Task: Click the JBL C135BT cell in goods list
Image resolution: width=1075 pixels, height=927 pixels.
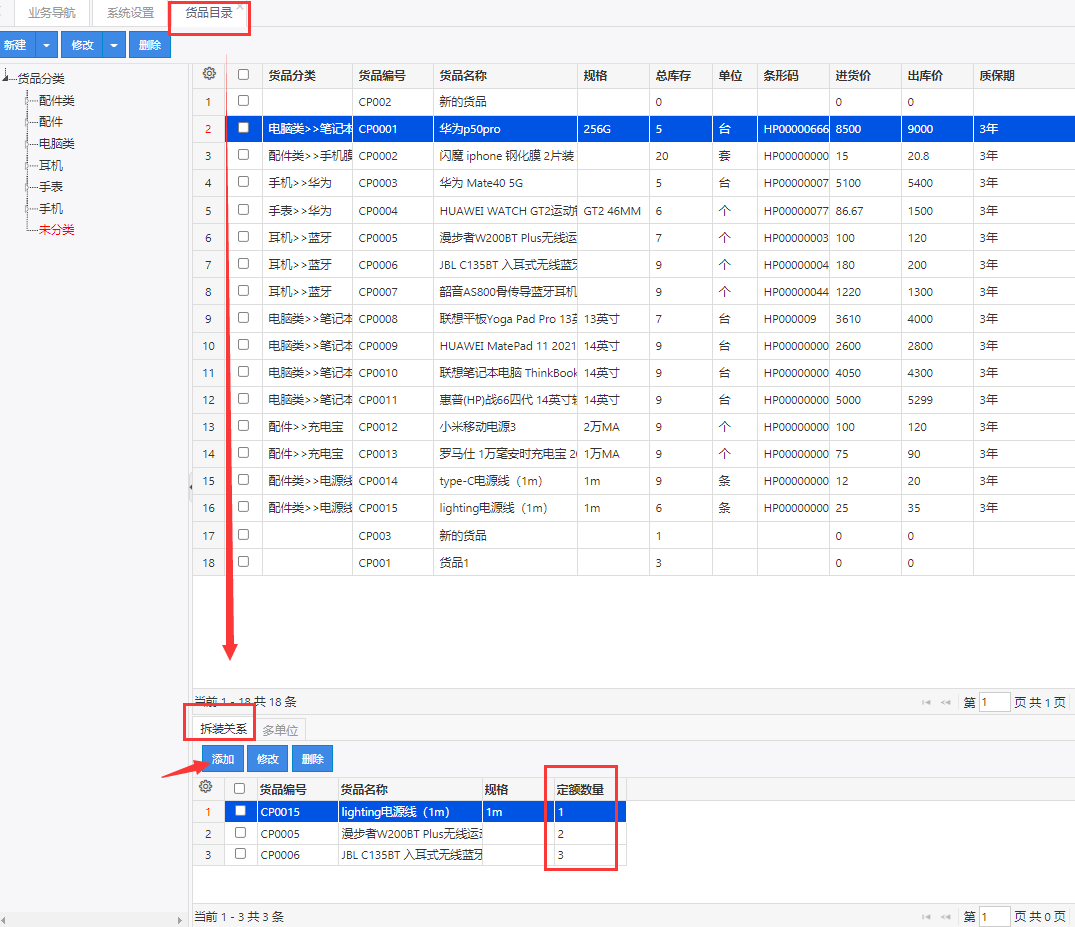Action: click(507, 265)
